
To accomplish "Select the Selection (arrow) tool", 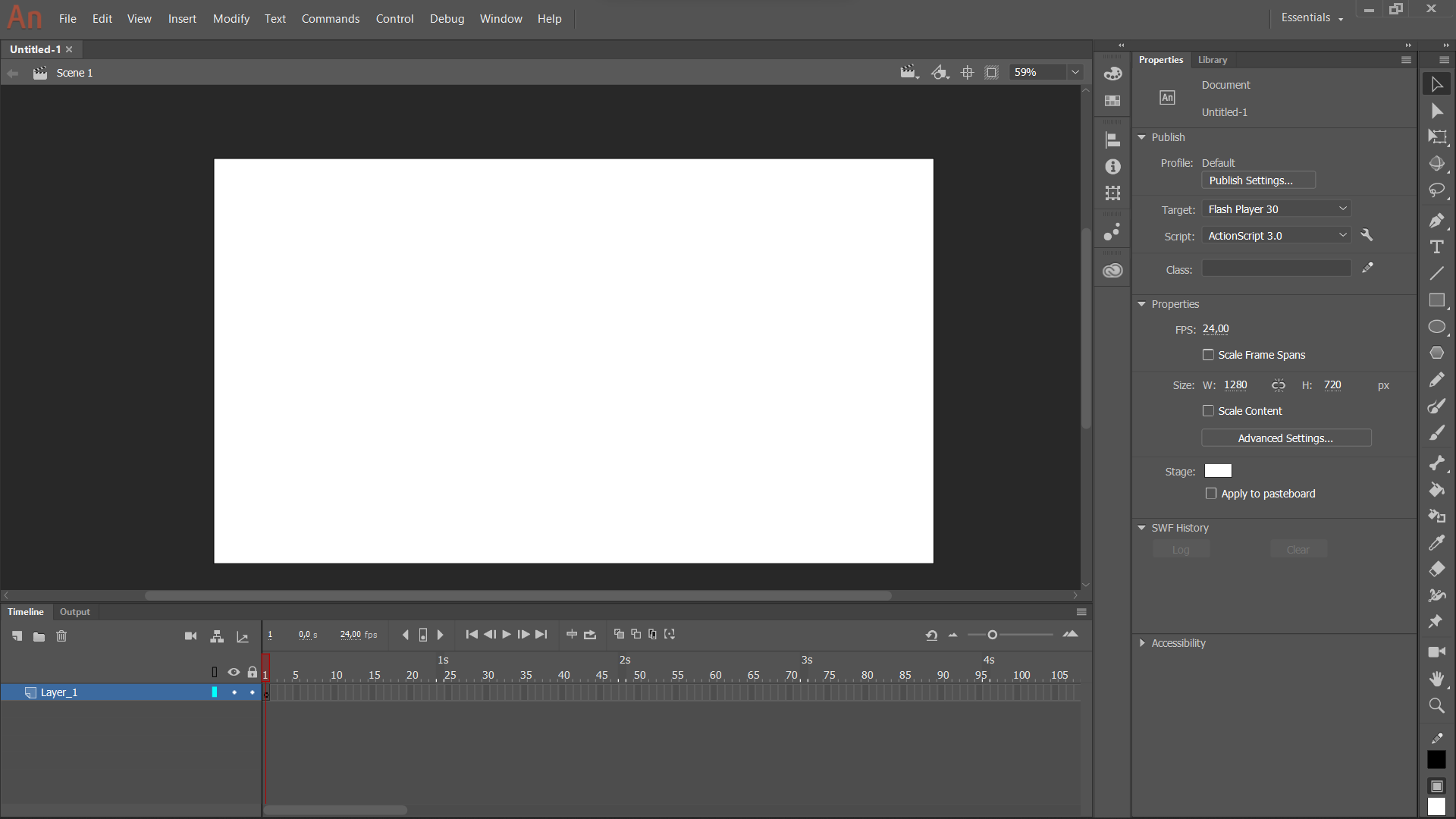I will [x=1436, y=84].
